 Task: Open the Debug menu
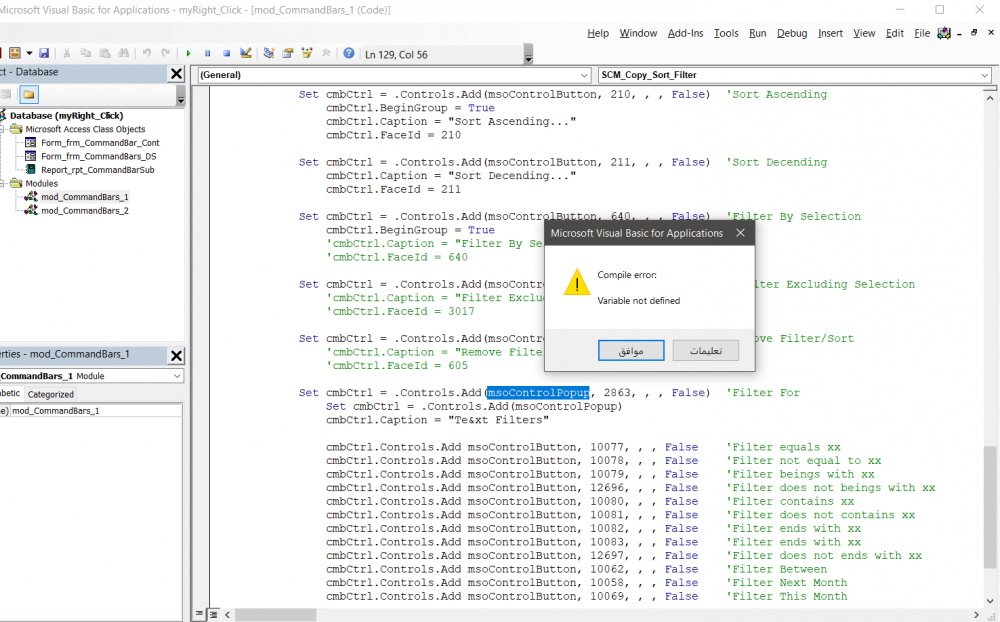pyautogui.click(x=792, y=33)
